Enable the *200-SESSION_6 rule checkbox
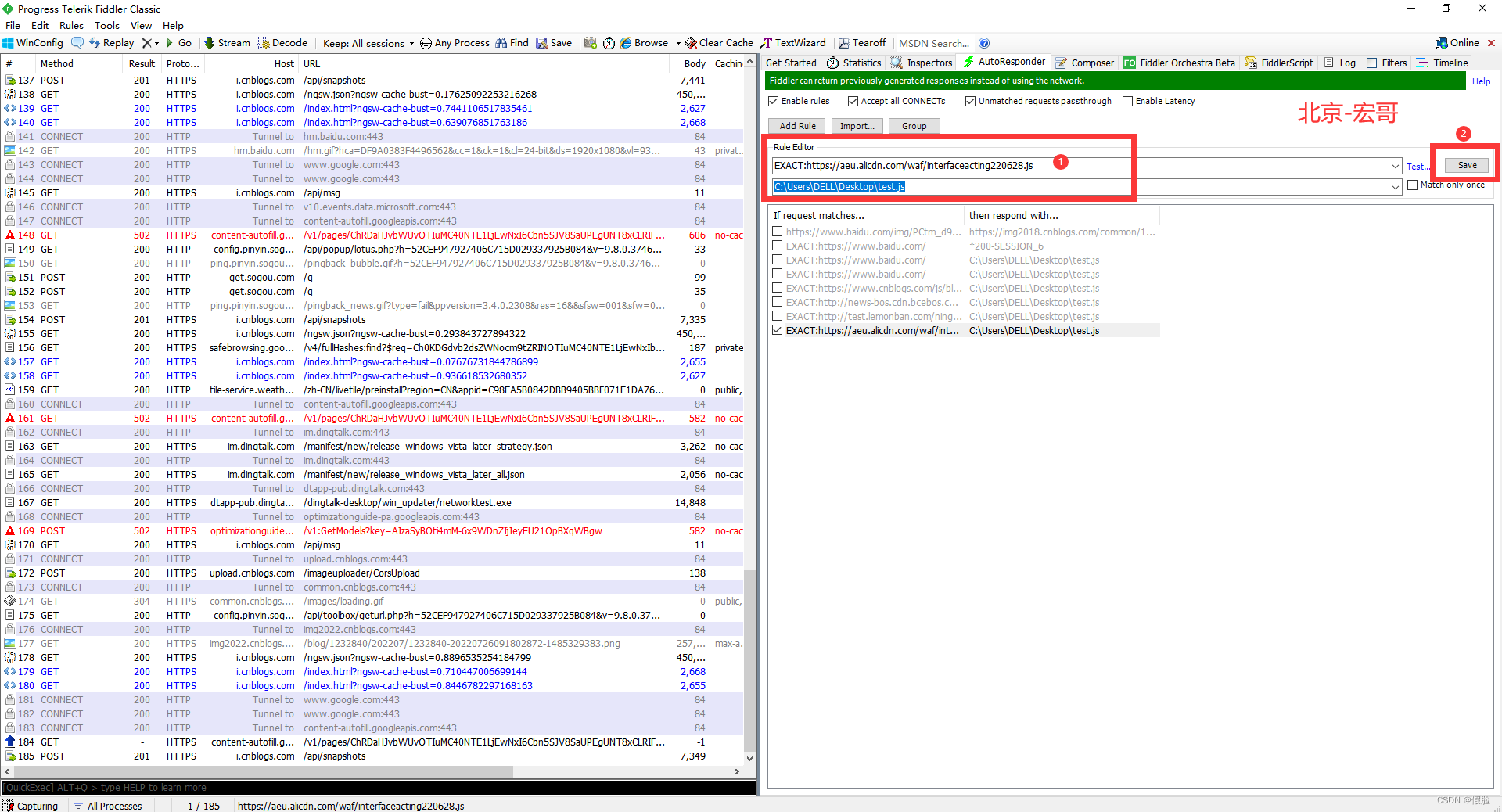The height and width of the screenshot is (812, 1502). tap(777, 246)
